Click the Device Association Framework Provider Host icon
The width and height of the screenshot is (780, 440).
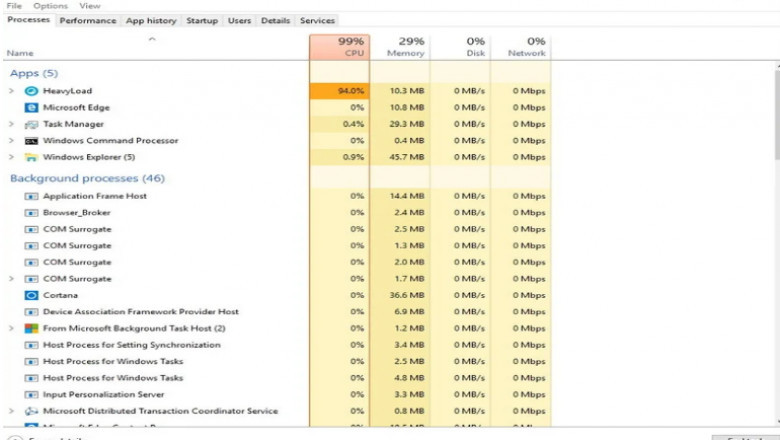[31, 312]
